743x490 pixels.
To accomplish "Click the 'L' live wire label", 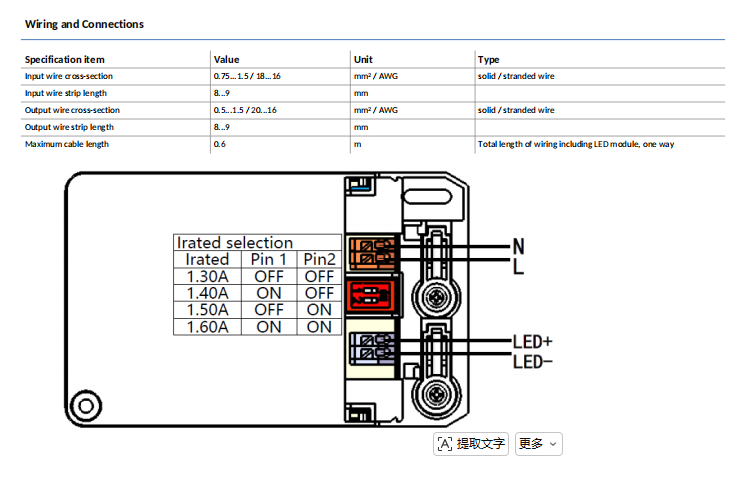I will point(518,266).
